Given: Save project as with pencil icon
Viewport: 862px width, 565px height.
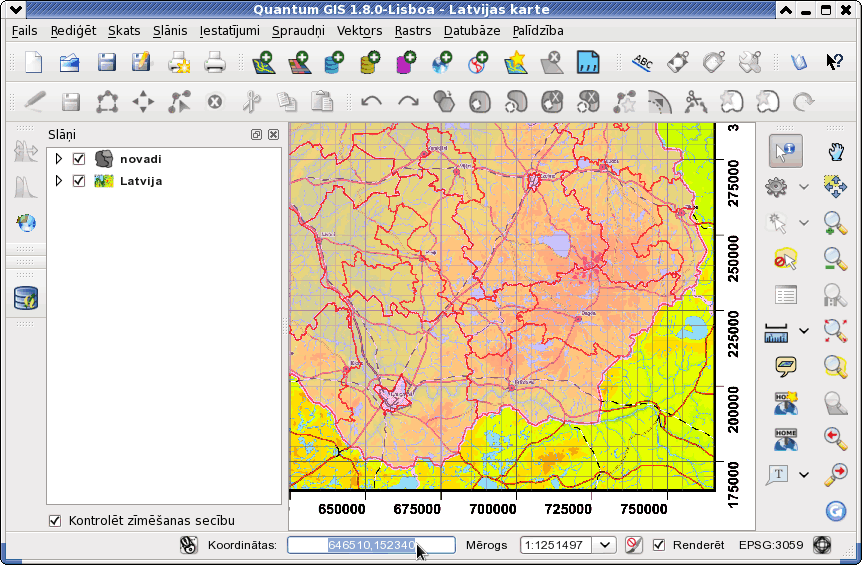Looking at the screenshot, I should pos(141,62).
